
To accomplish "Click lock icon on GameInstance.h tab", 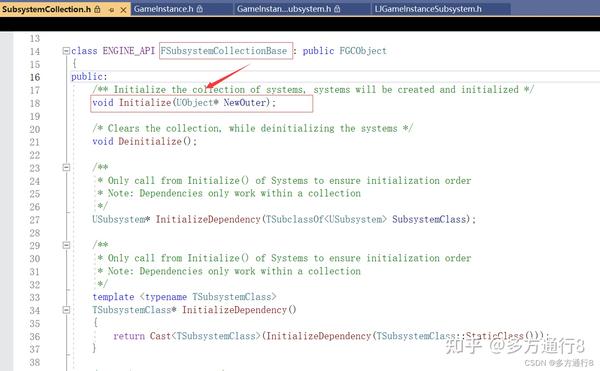I will 199,9.
